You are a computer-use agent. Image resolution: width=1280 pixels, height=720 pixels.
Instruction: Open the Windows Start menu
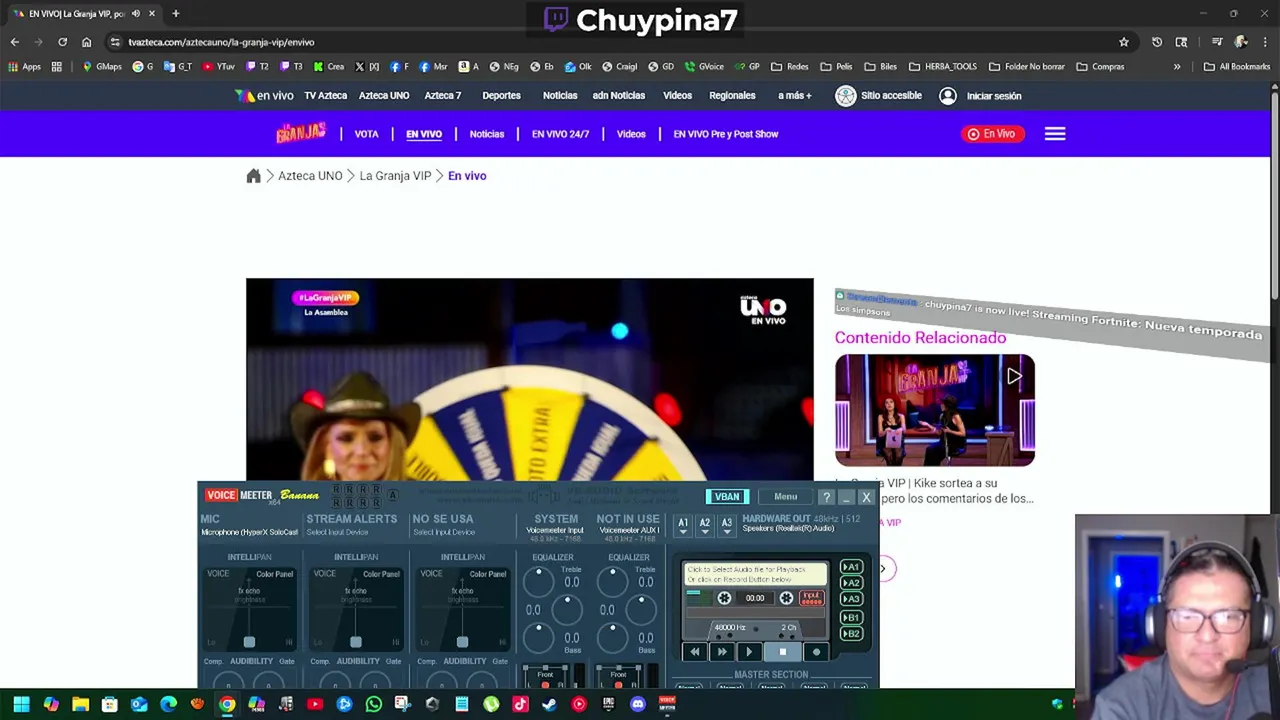(21, 704)
